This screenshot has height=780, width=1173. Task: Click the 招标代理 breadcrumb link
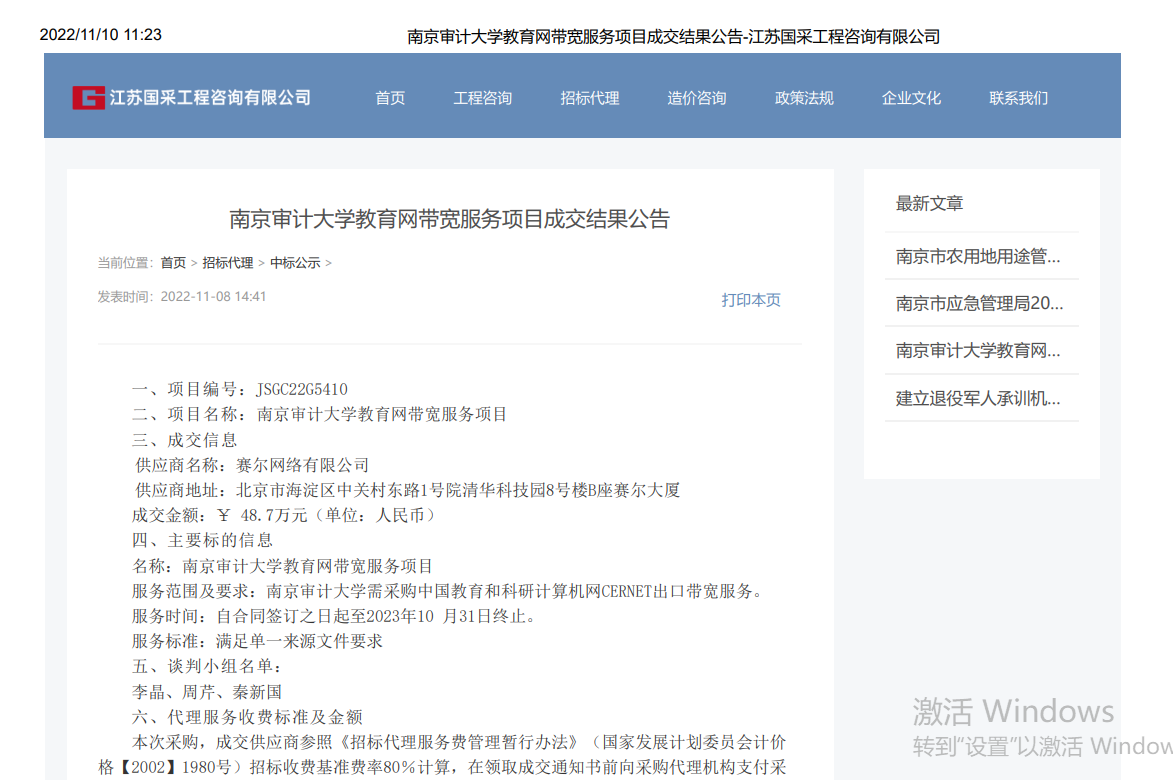pyautogui.click(x=227, y=262)
